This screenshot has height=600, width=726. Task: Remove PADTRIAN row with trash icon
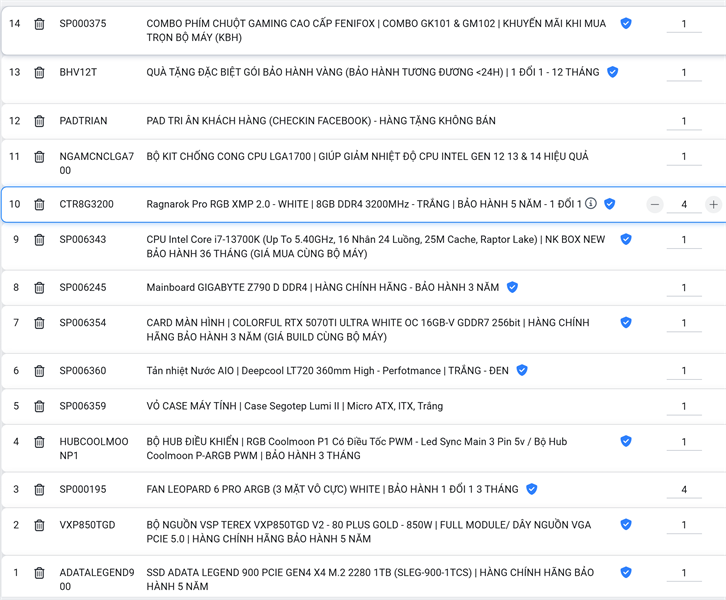39,121
